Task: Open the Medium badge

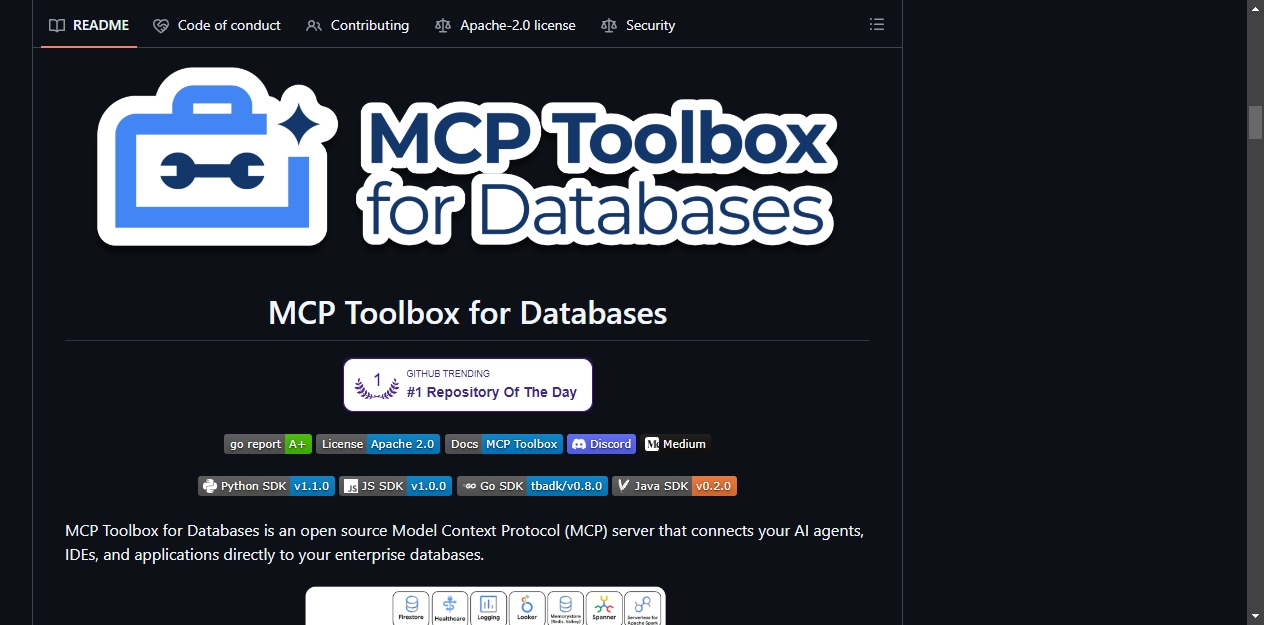Action: [x=676, y=444]
